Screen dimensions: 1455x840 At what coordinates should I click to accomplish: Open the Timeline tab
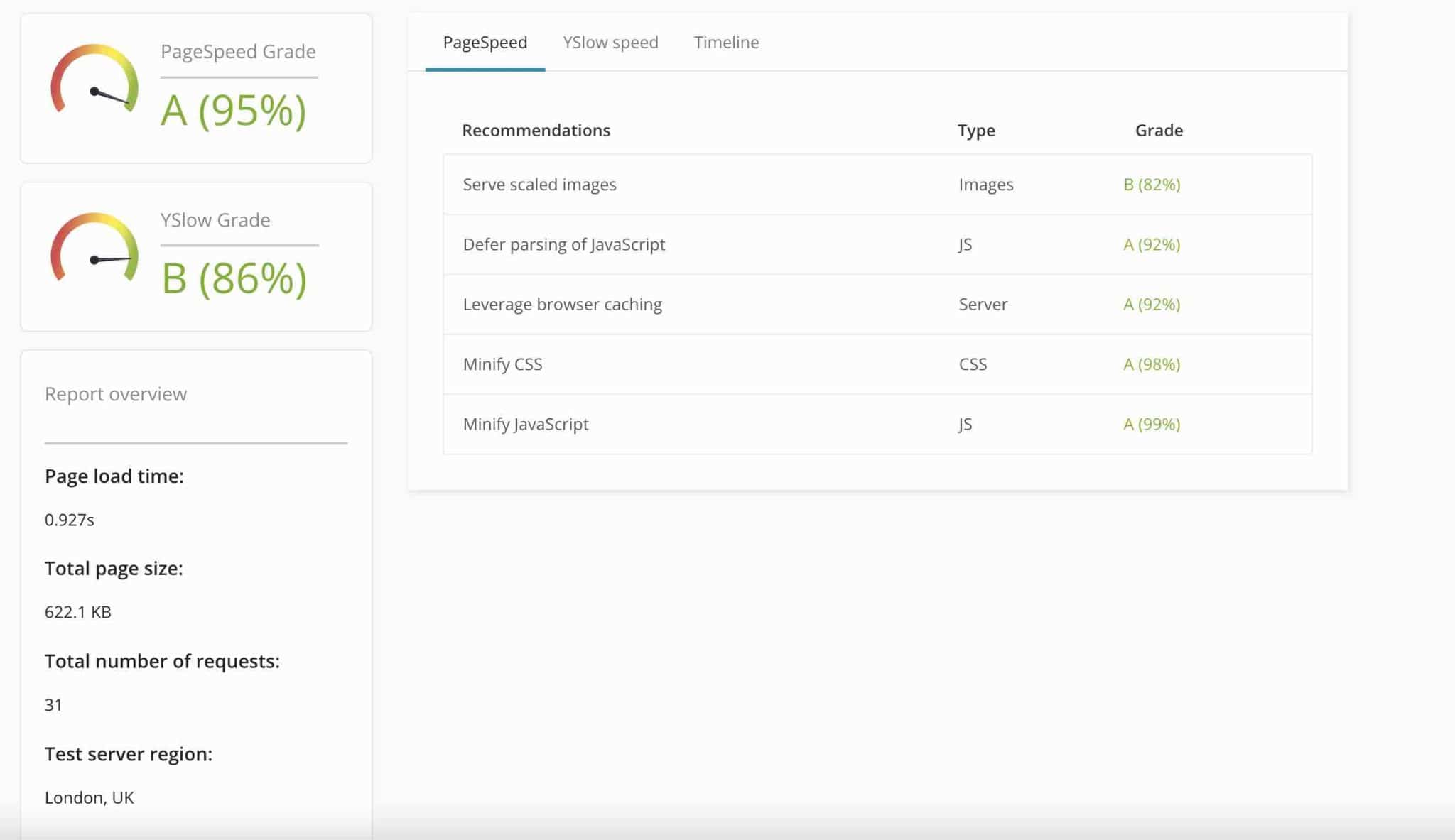tap(726, 43)
